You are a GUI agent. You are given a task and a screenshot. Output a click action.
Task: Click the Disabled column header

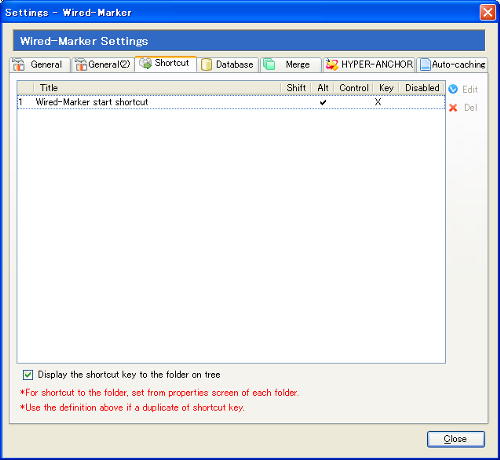(x=422, y=88)
